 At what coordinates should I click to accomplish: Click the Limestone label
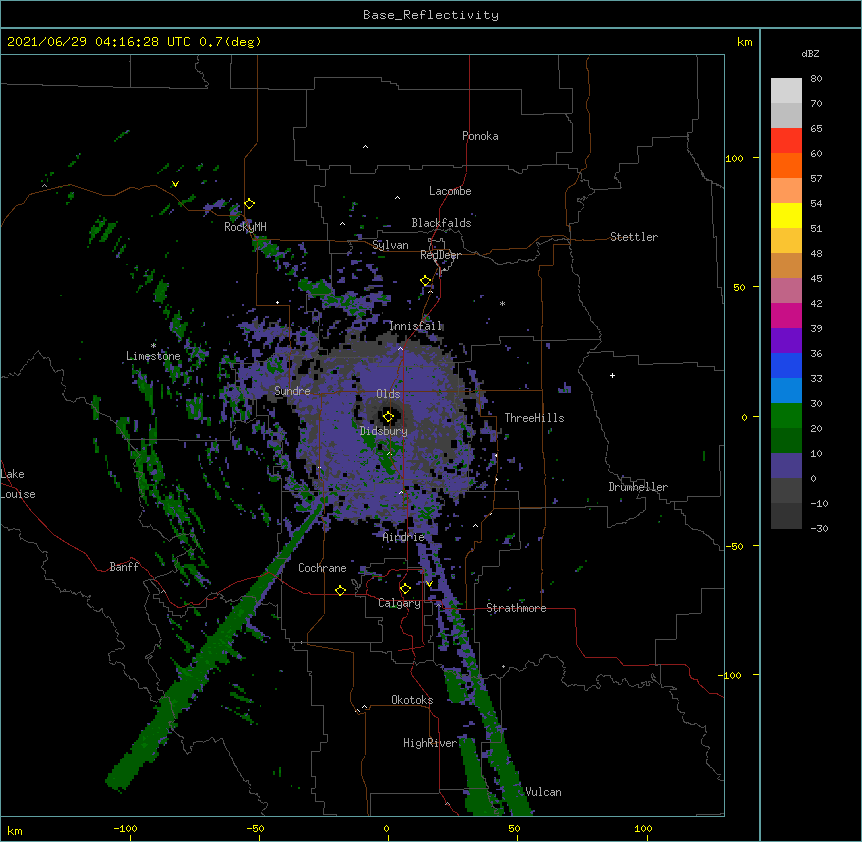click(x=153, y=356)
